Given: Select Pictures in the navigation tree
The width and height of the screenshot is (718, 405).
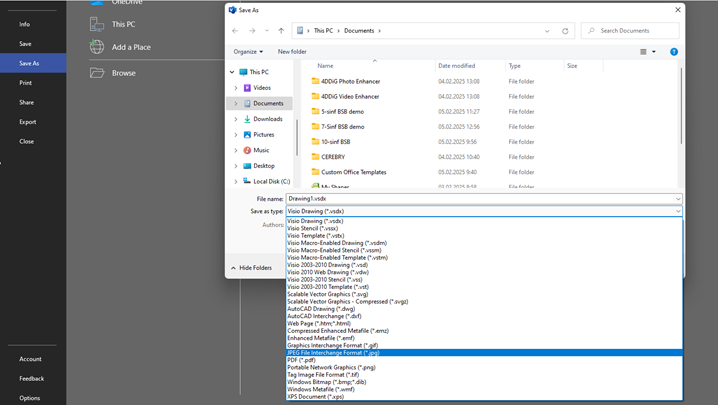Looking at the screenshot, I should click(x=264, y=135).
